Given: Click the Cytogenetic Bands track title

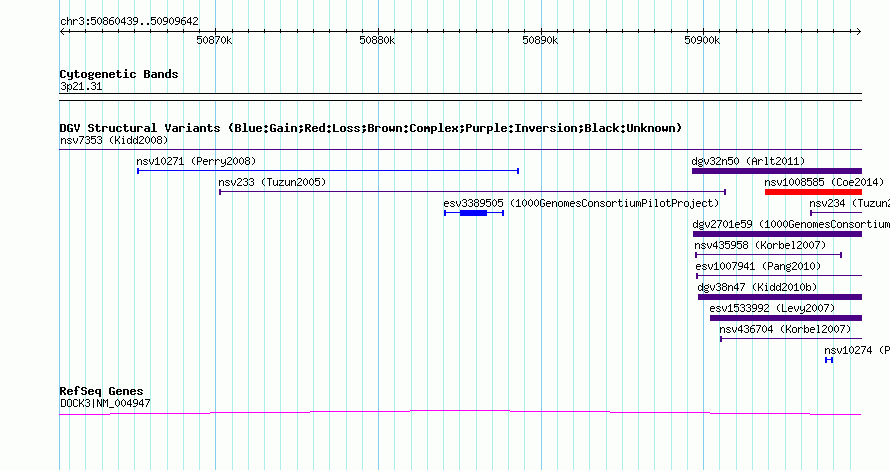Looking at the screenshot, I should coord(119,74).
